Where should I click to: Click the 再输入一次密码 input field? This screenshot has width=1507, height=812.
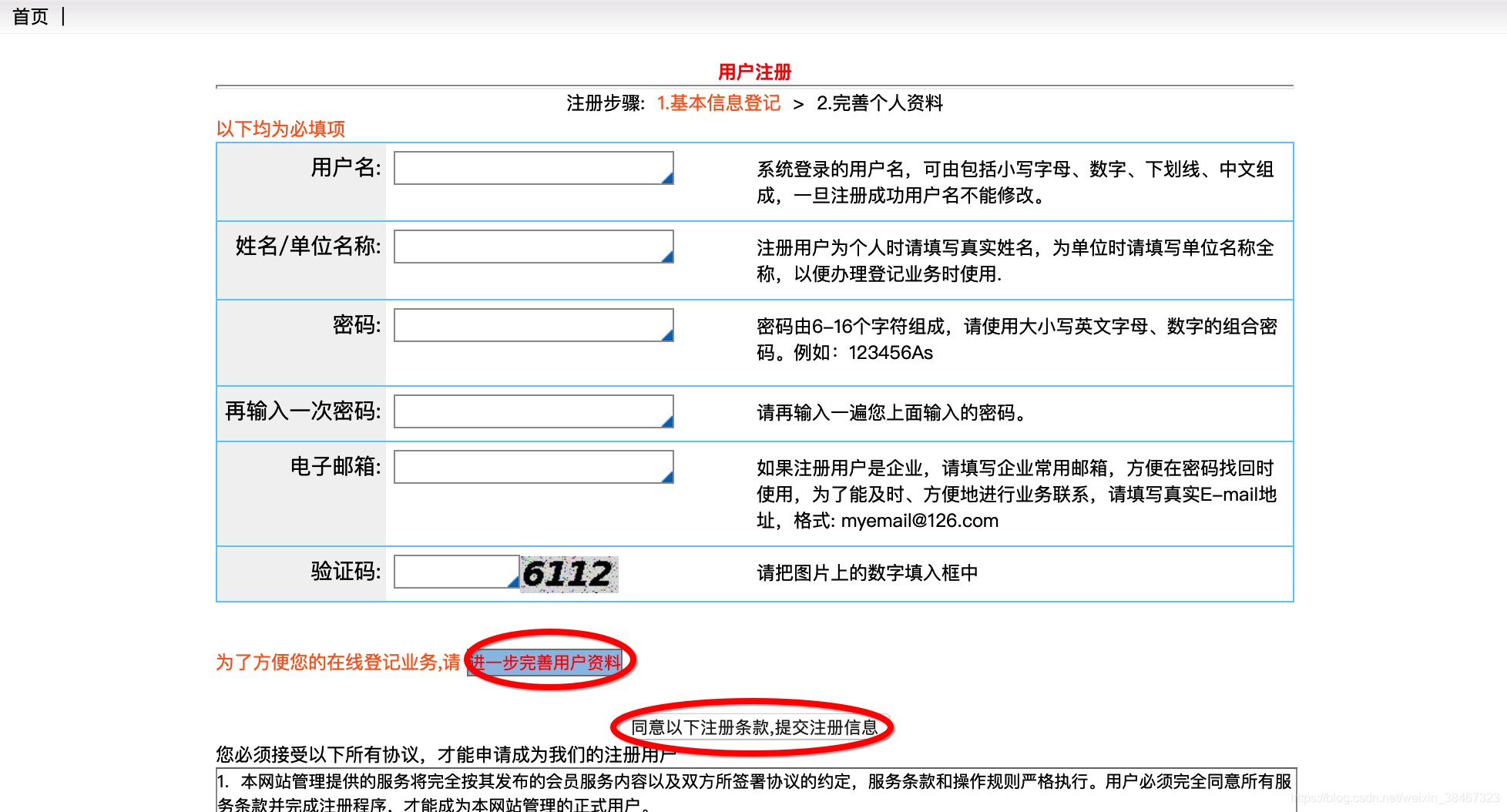(x=532, y=411)
